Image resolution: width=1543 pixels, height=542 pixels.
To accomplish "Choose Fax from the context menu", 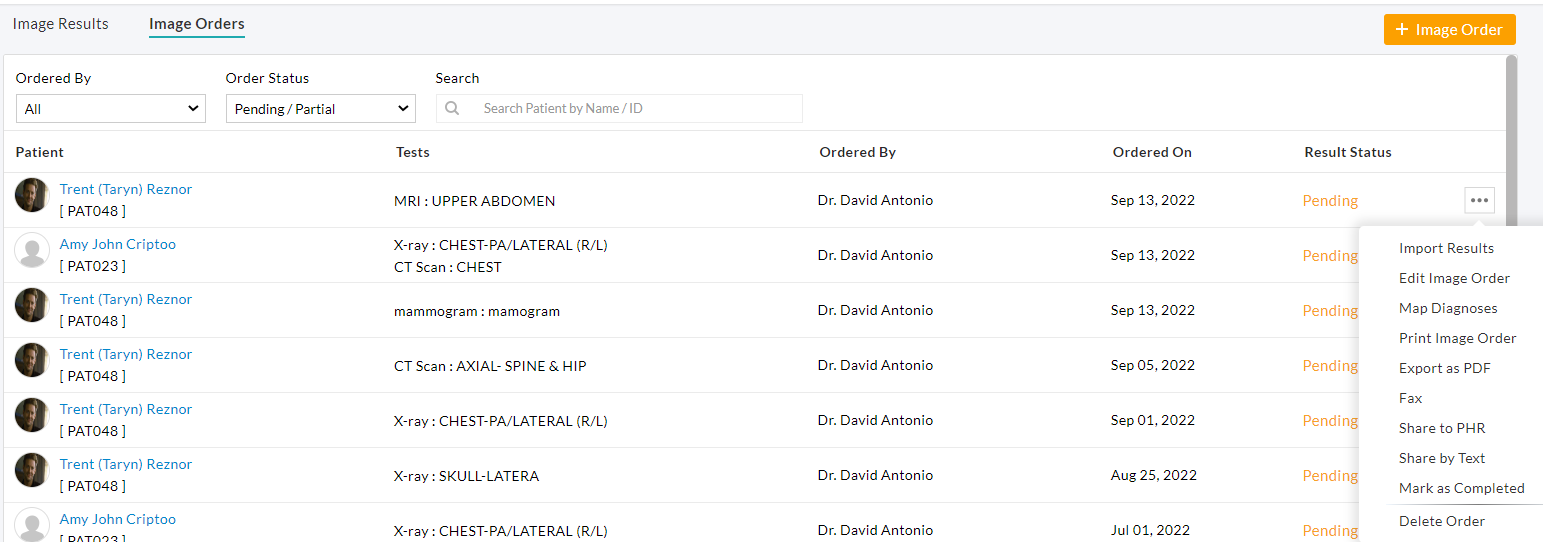I will (x=1410, y=398).
